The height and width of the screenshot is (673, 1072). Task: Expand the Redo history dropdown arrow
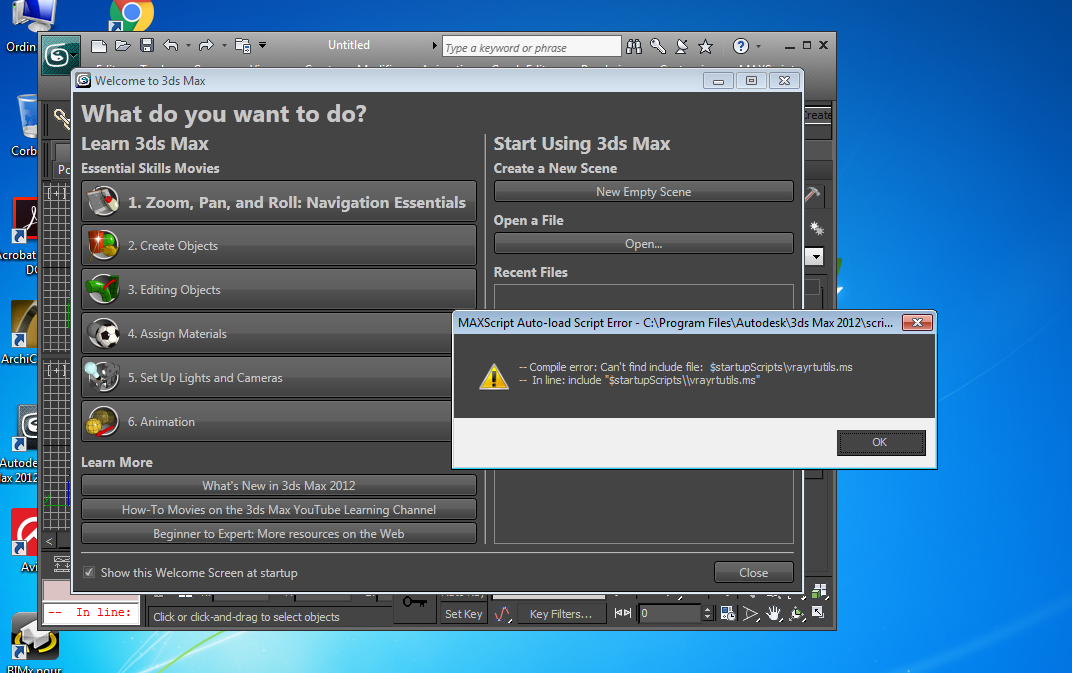(224, 46)
